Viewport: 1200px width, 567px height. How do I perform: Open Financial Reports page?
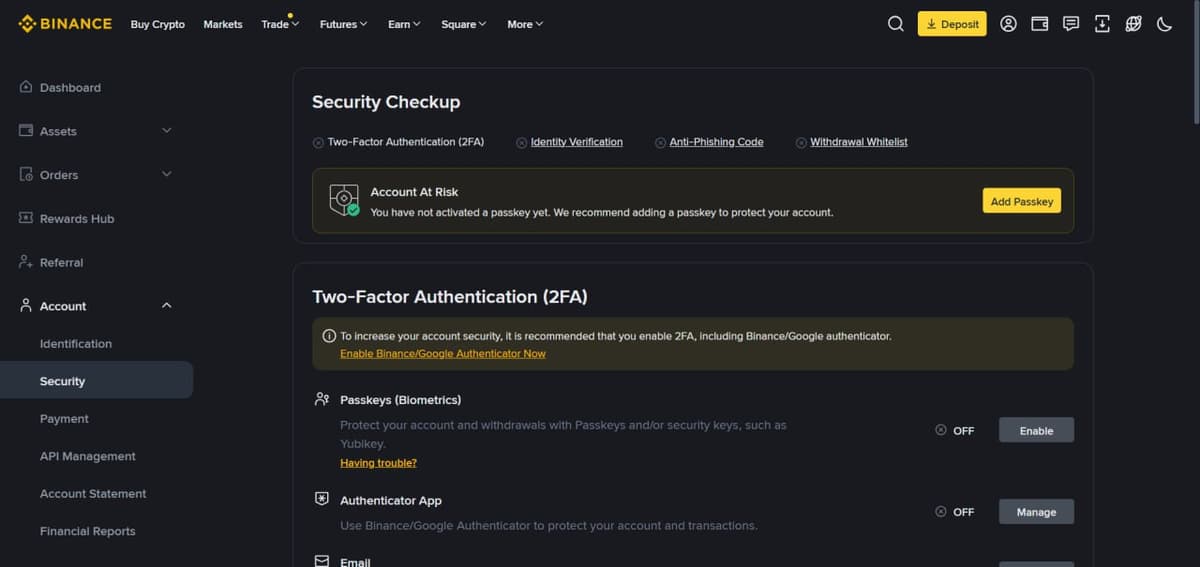point(88,531)
